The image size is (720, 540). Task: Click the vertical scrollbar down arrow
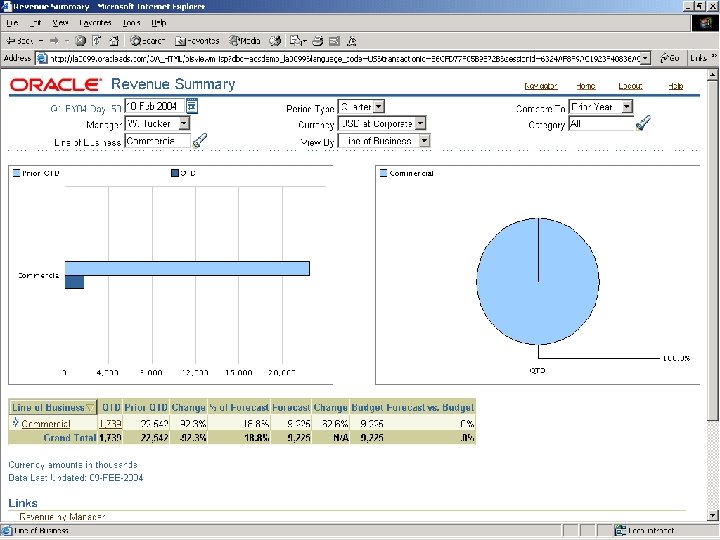(712, 515)
